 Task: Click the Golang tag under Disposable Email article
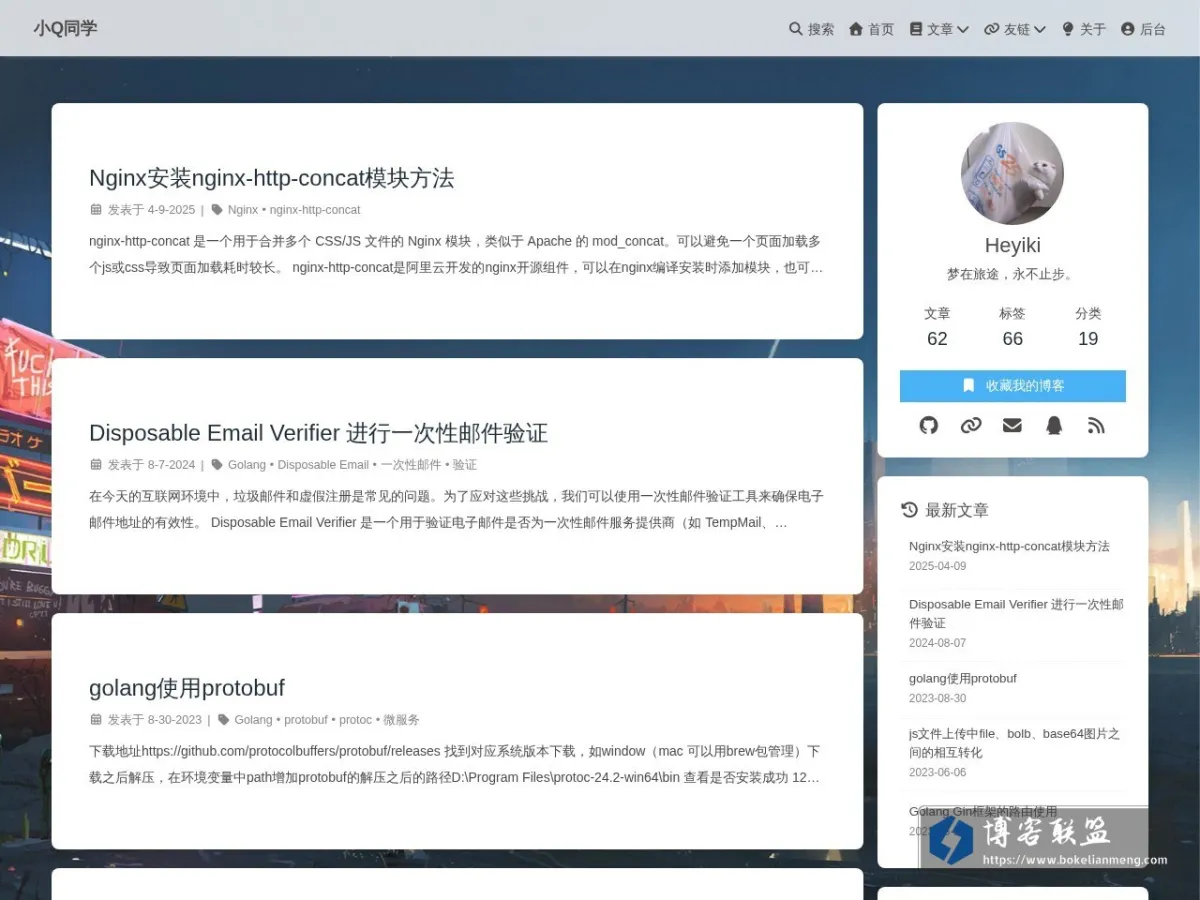(x=247, y=465)
